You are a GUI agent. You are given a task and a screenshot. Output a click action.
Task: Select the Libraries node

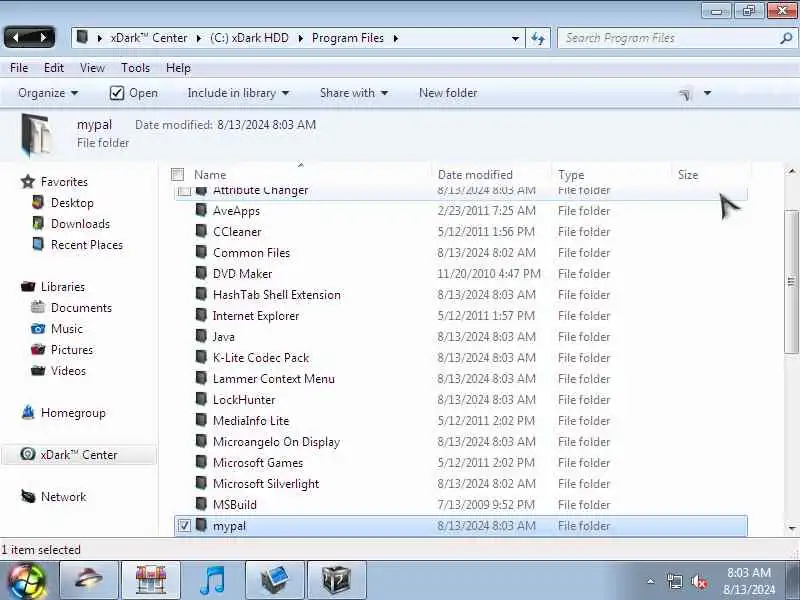click(x=63, y=287)
